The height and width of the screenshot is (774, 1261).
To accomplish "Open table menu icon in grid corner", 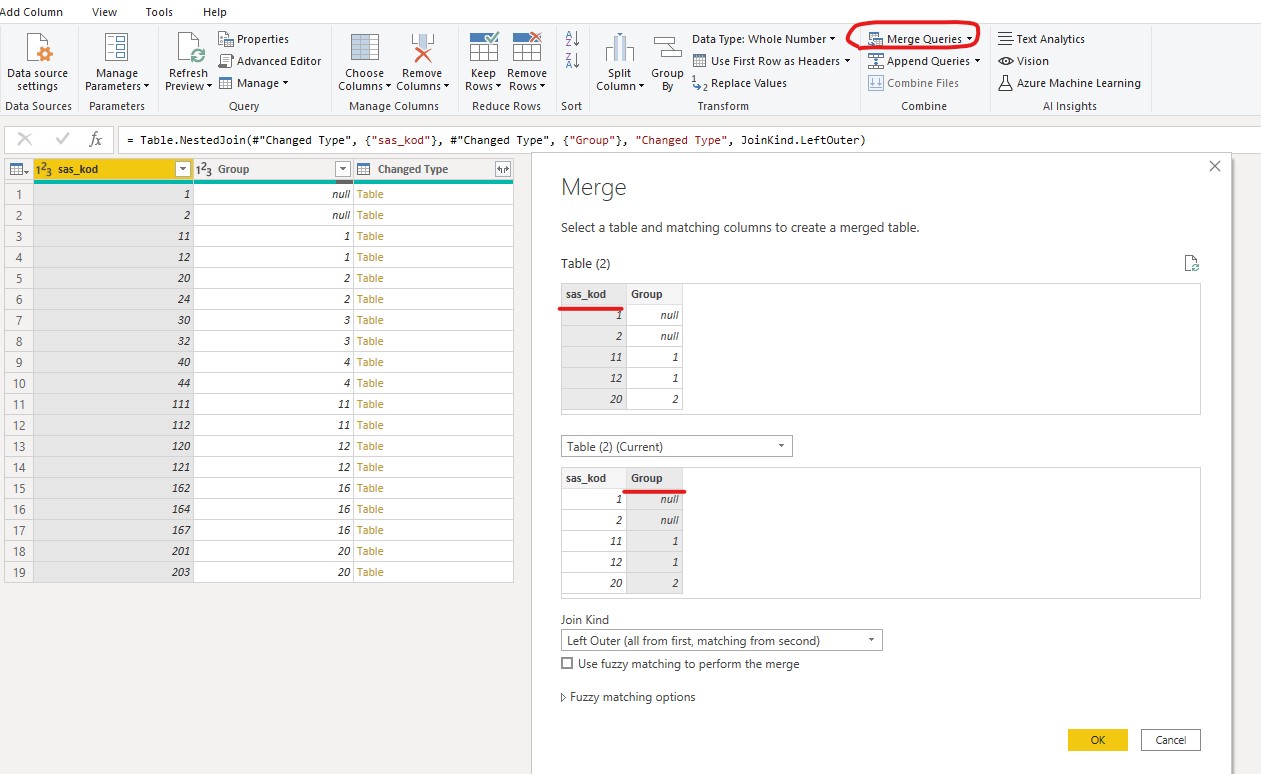I will pyautogui.click(x=18, y=170).
